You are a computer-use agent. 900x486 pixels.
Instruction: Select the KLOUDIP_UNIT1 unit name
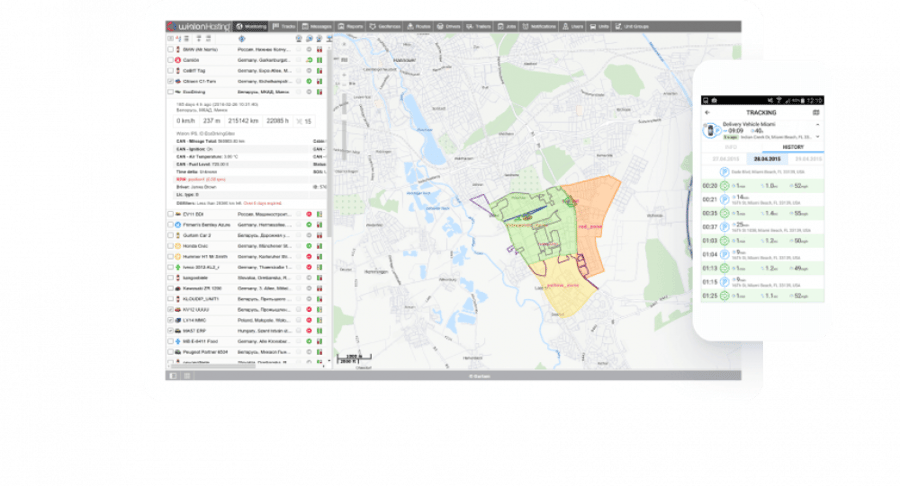(201, 299)
